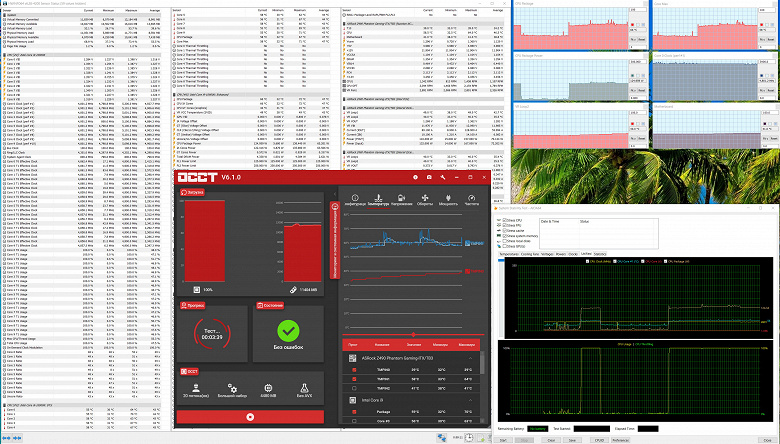The image size is (780, 444).
Task: Toggle Stress CPU in AIDA64
Action: tap(504, 220)
